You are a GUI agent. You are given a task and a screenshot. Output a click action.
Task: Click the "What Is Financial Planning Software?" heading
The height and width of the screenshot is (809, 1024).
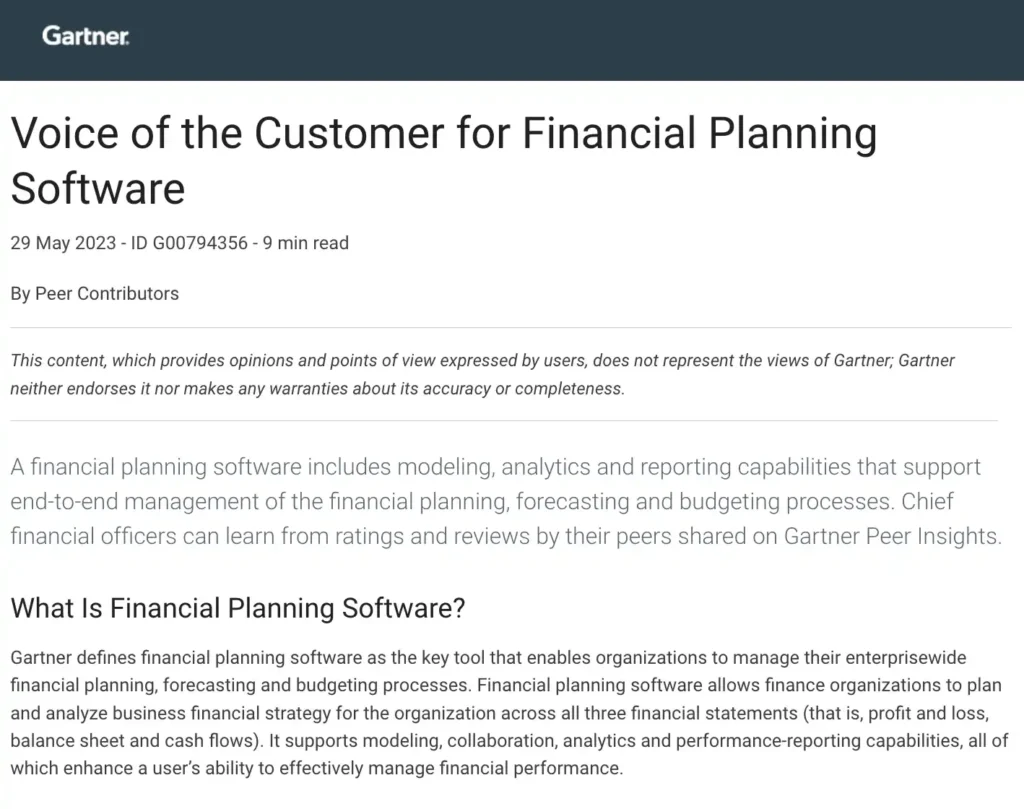click(x=238, y=608)
